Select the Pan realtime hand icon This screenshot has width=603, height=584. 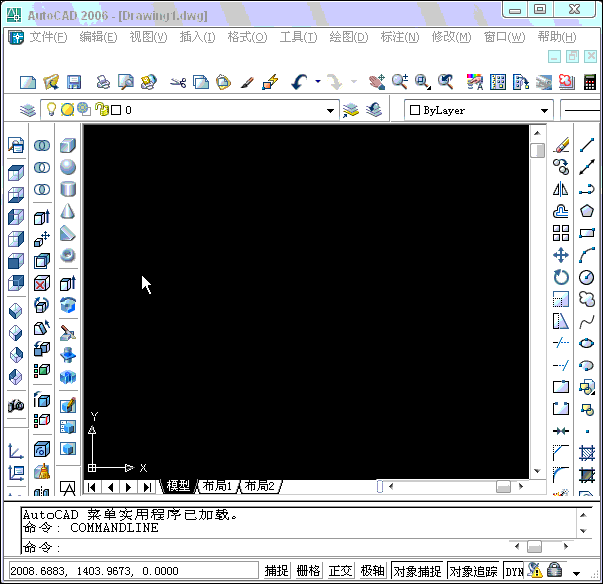point(377,82)
